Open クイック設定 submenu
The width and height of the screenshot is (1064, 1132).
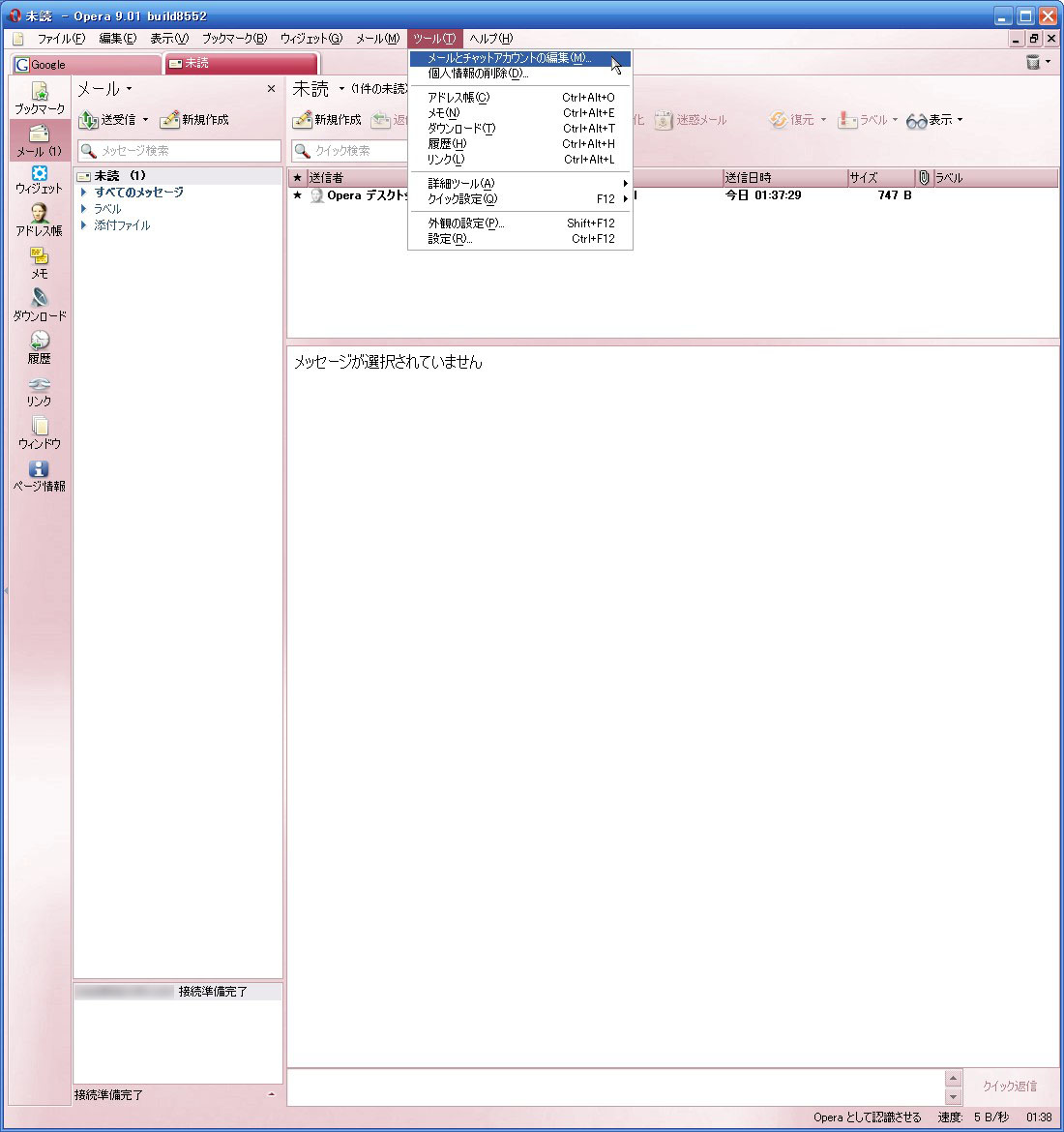(519, 199)
